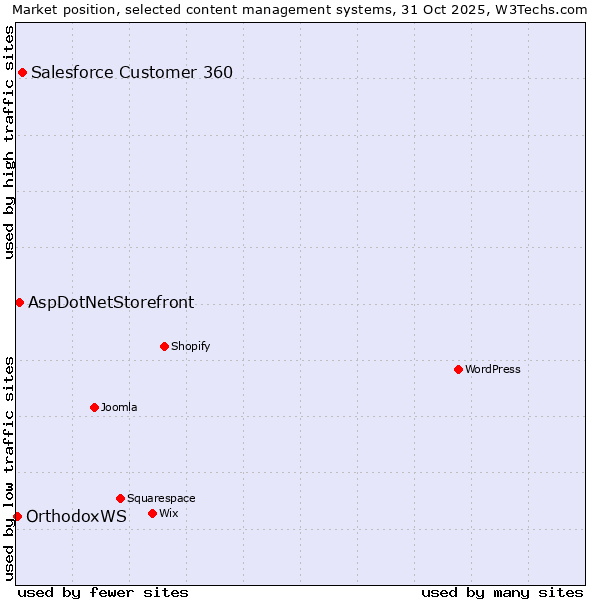The height and width of the screenshot is (600, 600).
Task: Open the AspDotNetStorefront text label
Action: click(x=111, y=302)
